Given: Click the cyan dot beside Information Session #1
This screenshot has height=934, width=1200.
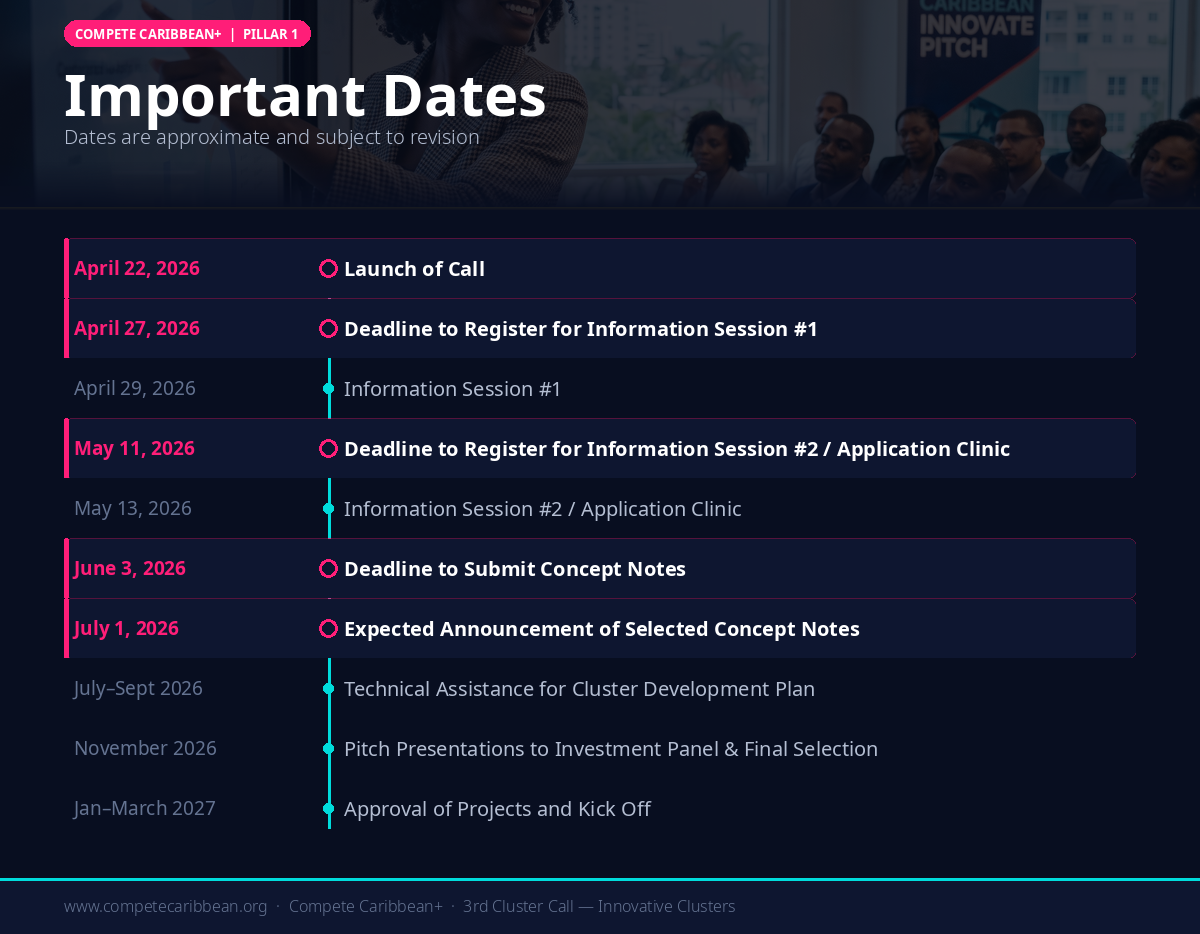Looking at the screenshot, I should pyautogui.click(x=328, y=388).
